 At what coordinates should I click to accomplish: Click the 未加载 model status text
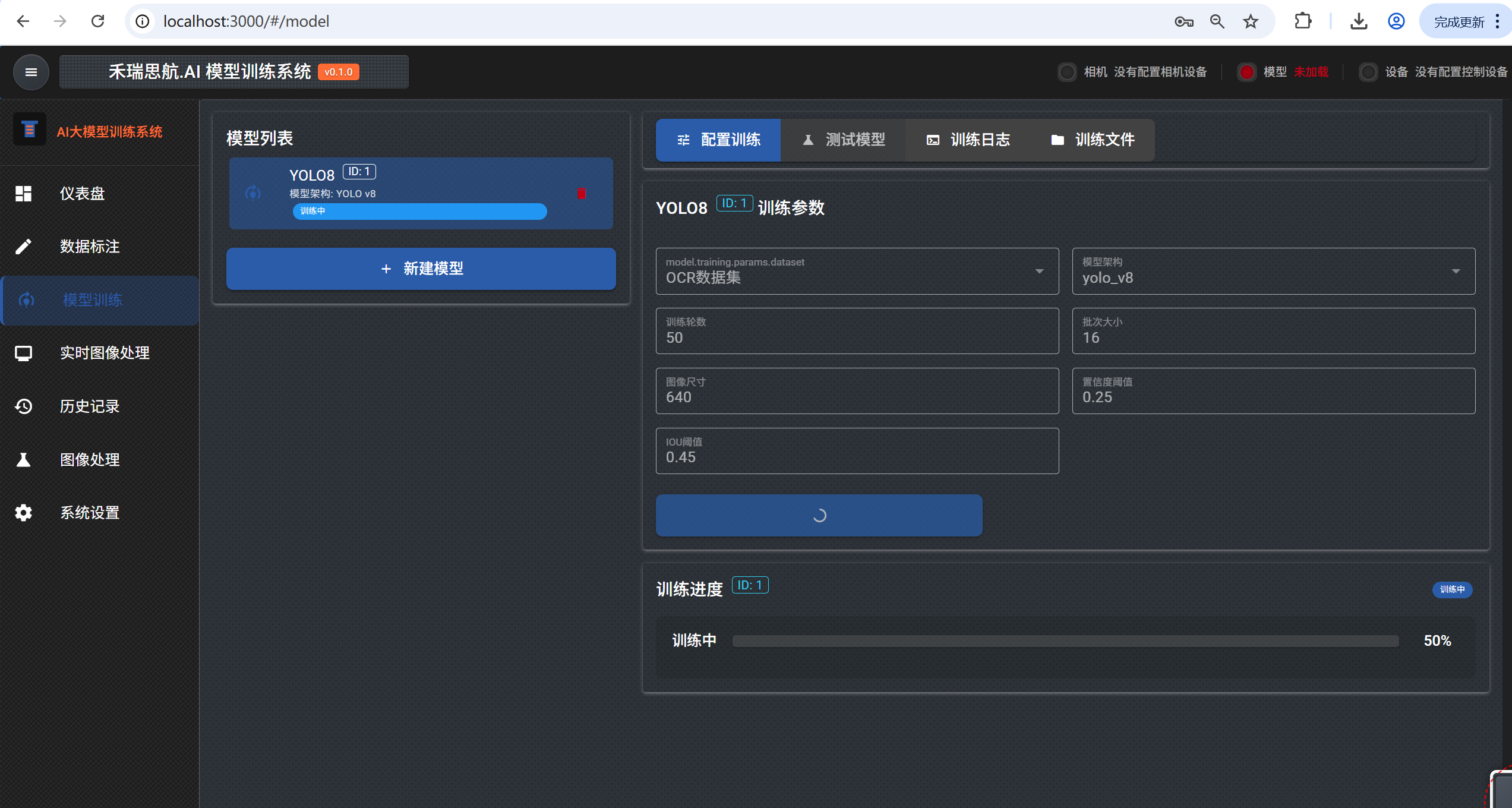[x=1311, y=72]
